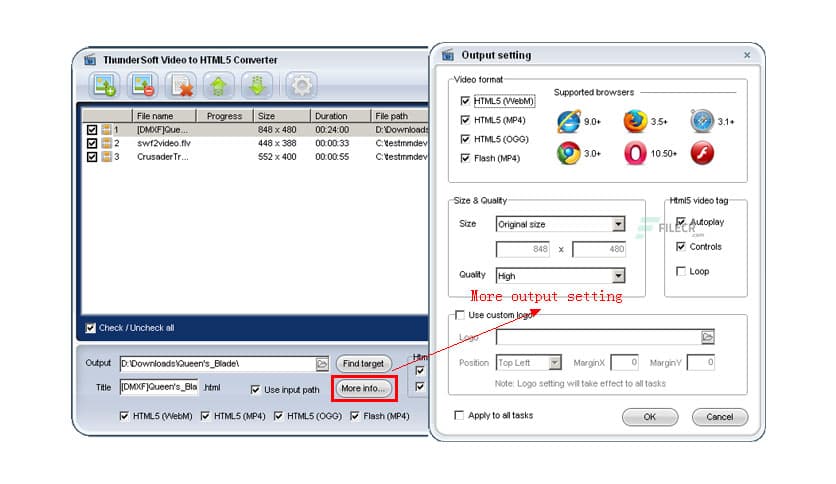The image size is (836, 484).
Task: Toggle Flash (MP4) in Video format group
Action: (465, 158)
